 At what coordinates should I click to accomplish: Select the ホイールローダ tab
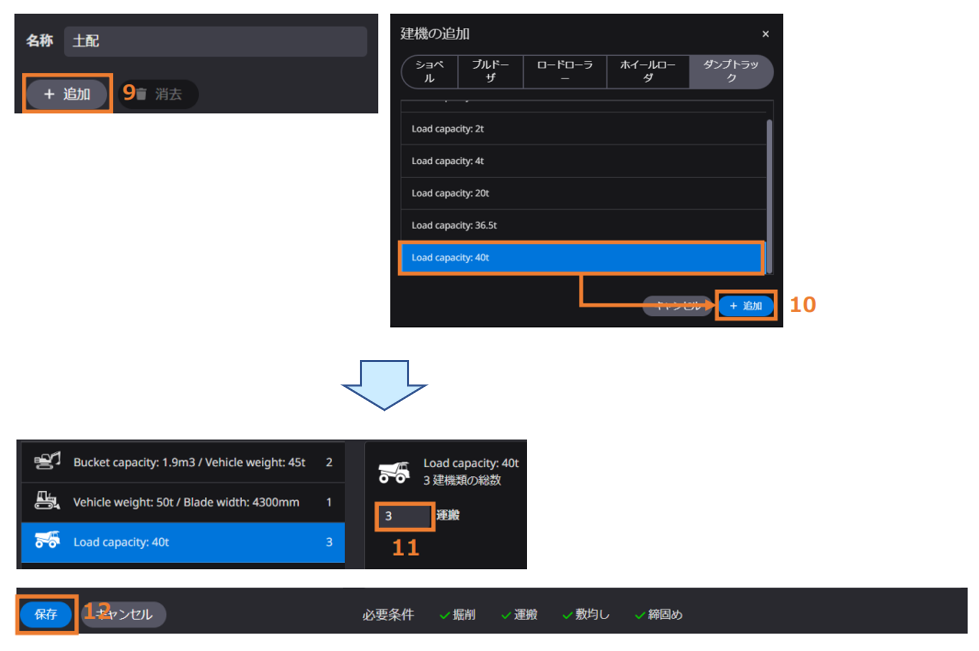[647, 72]
